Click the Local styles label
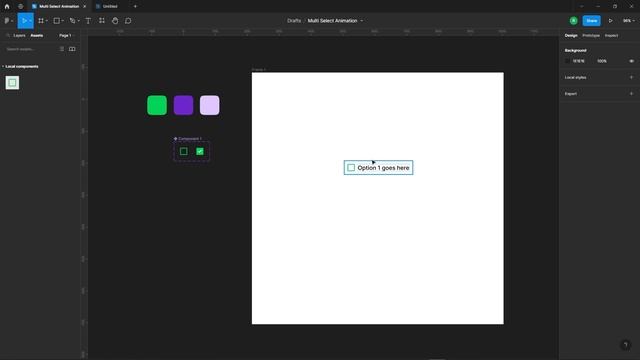This screenshot has height=360, width=640. pos(576,77)
